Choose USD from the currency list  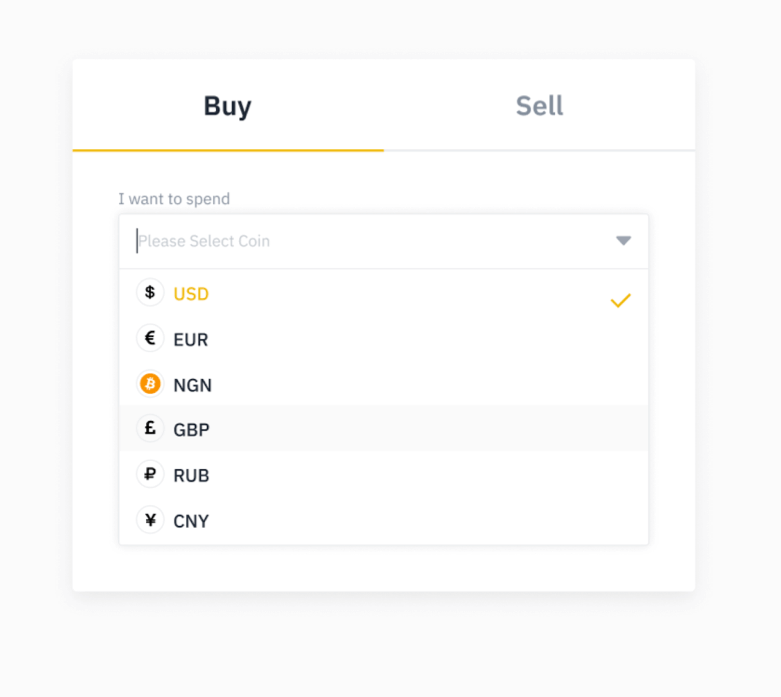[191, 294]
